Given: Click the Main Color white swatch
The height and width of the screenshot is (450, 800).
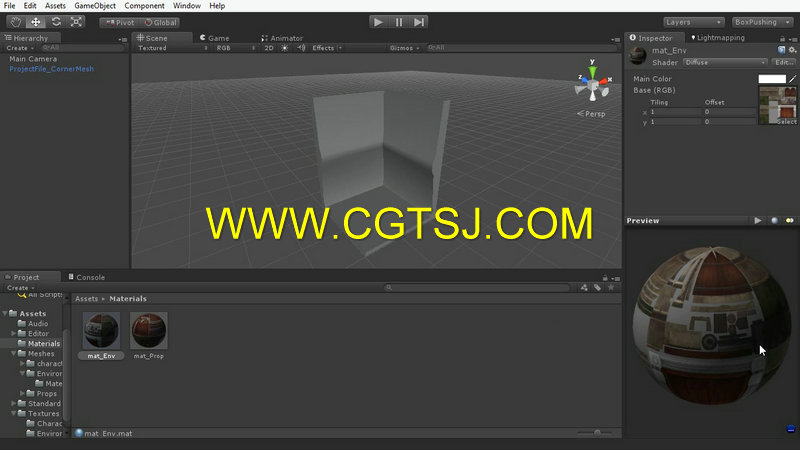Looking at the screenshot, I should tap(772, 79).
